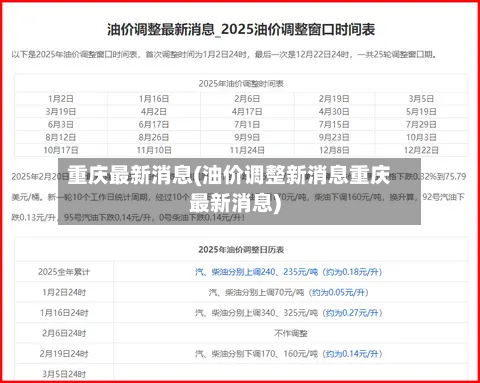480x383 pixels.
Task: Click 汽、柴油分别下调170、160元/吨 text
Action: pyautogui.click(x=256, y=353)
